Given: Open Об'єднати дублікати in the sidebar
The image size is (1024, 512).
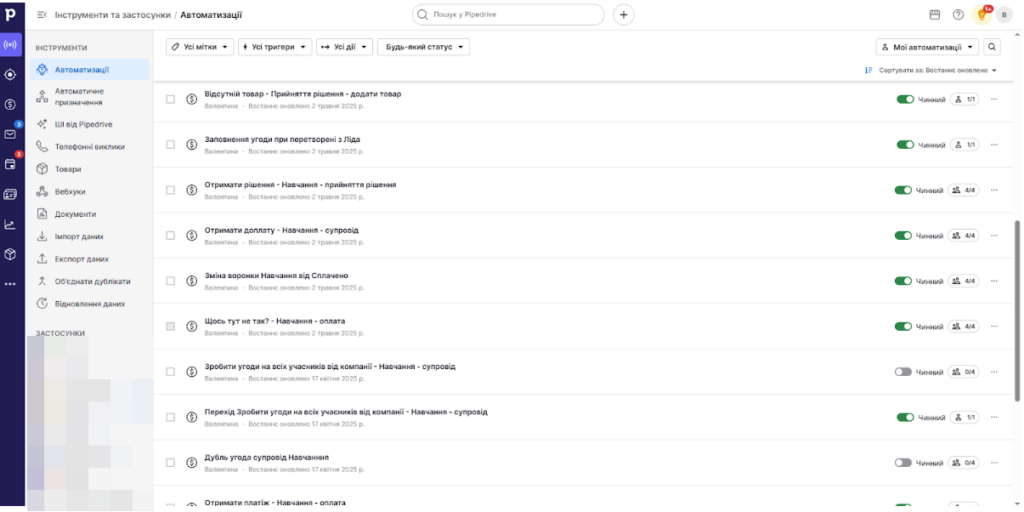Looking at the screenshot, I should tap(89, 281).
